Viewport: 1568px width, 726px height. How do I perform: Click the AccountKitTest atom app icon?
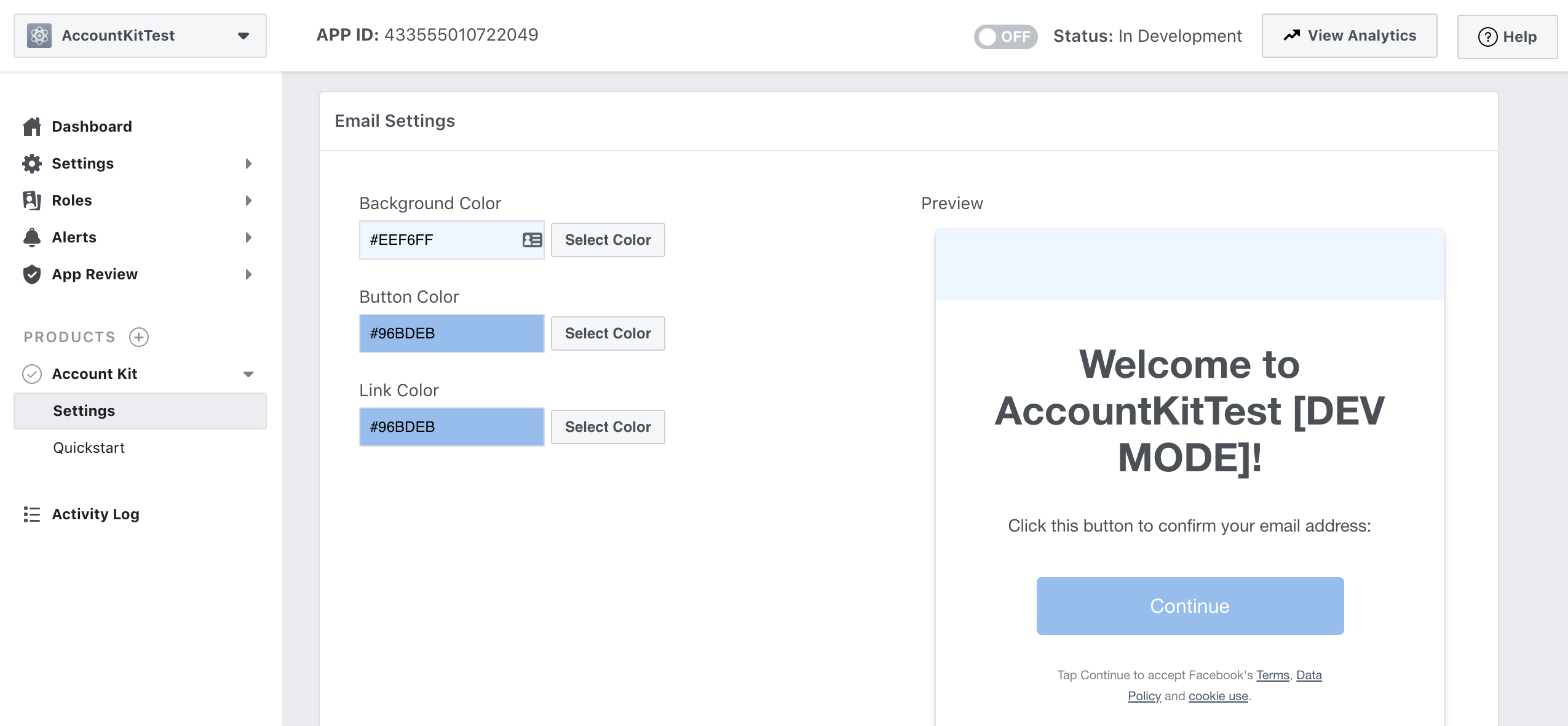[39, 36]
